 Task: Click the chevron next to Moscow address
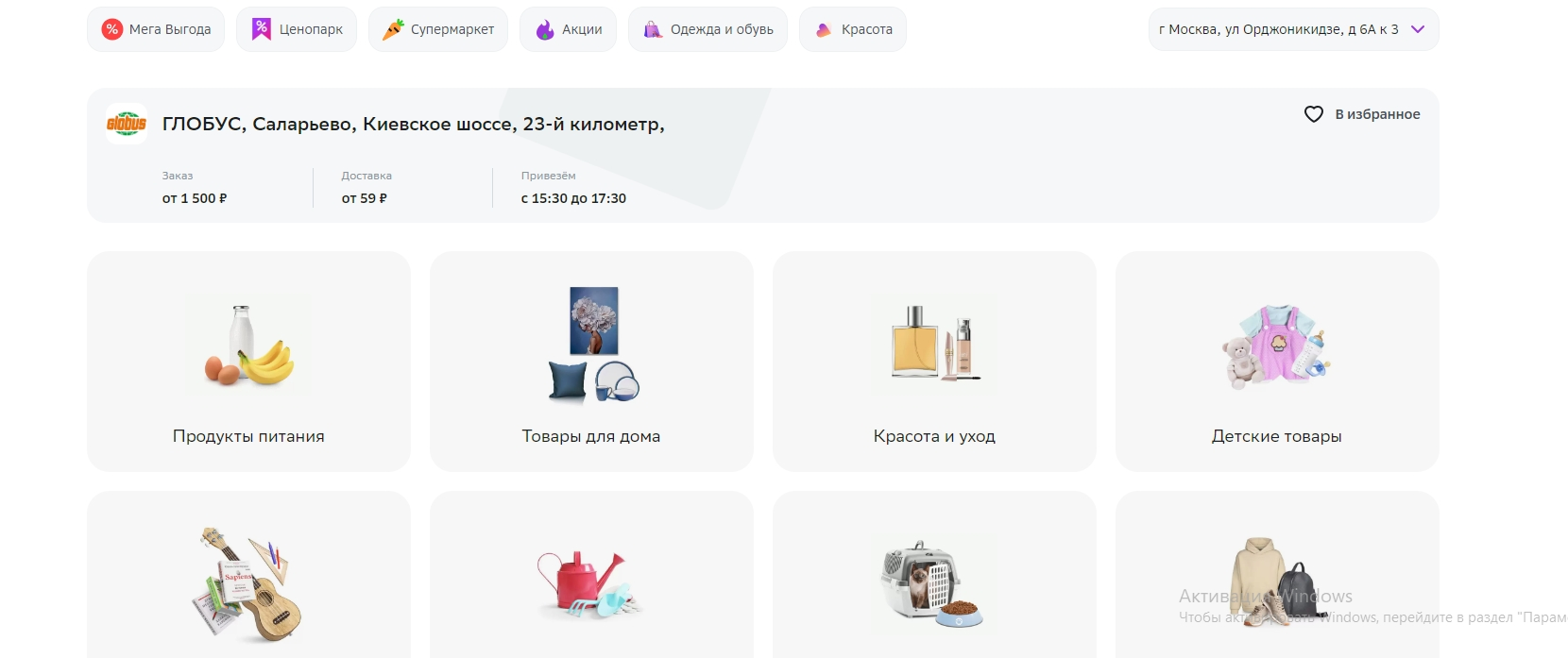1417,29
